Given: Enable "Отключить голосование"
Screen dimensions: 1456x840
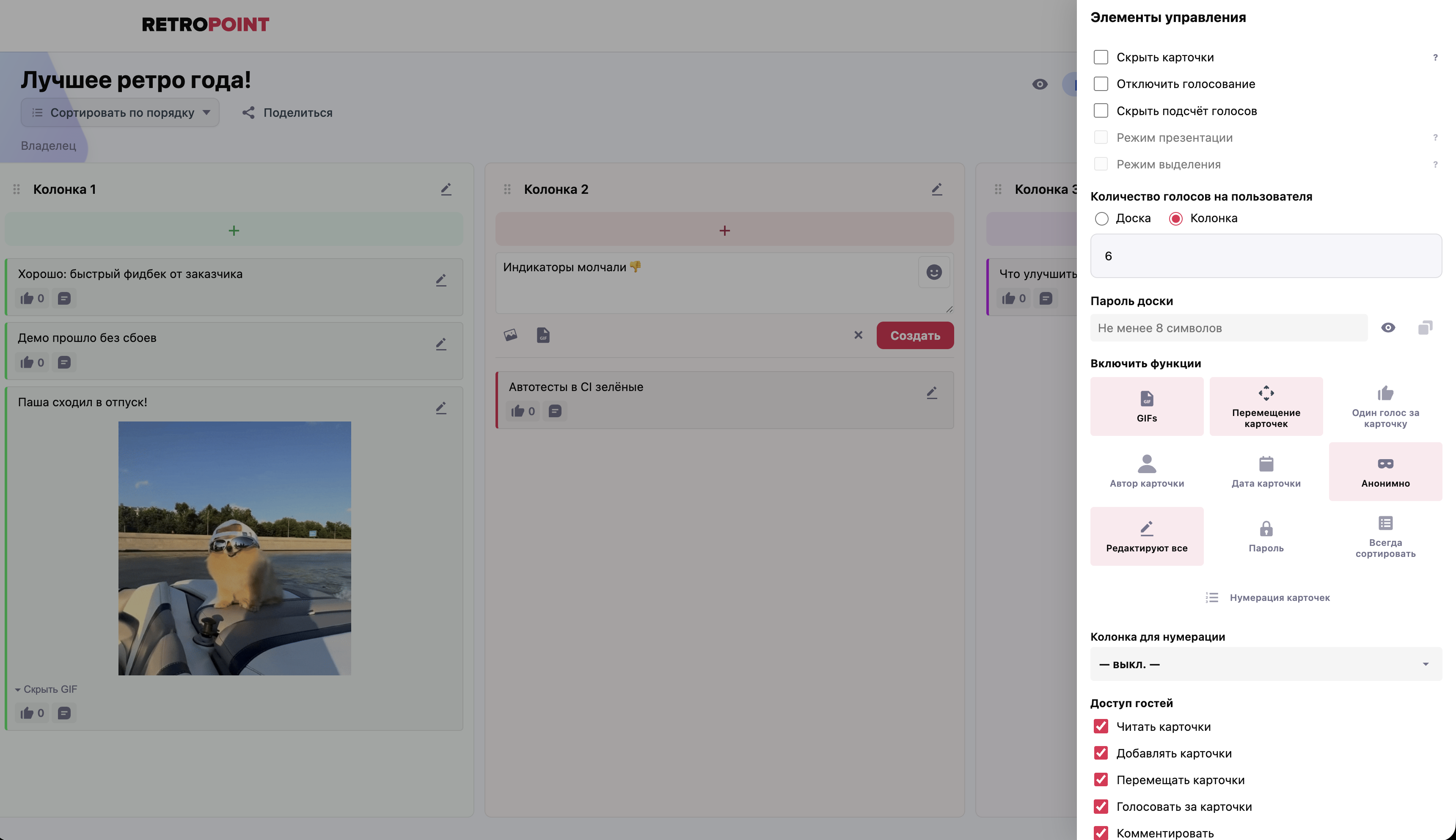Looking at the screenshot, I should [1101, 84].
